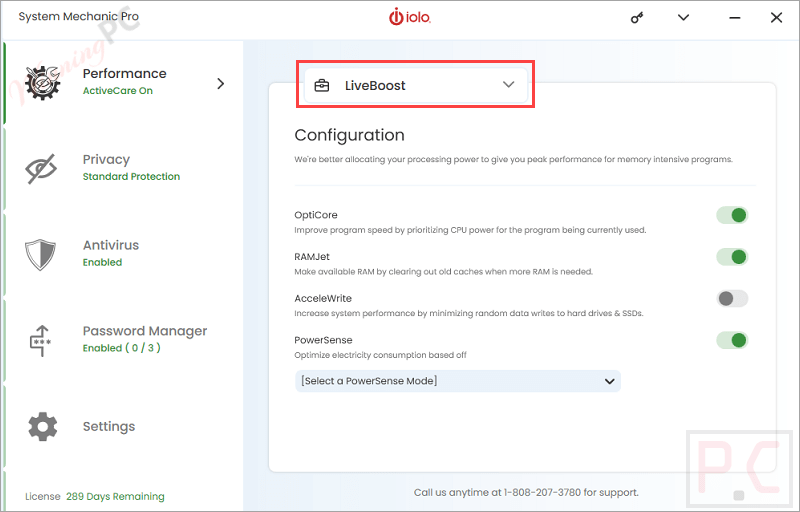Close the System Mechanic Pro window

777,17
